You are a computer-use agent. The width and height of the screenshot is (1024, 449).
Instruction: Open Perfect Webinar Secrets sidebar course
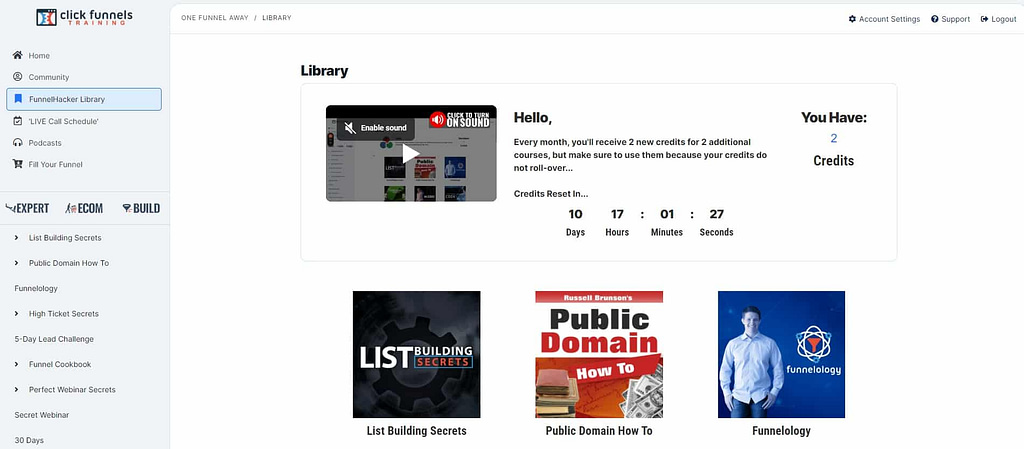pyautogui.click(x=72, y=390)
